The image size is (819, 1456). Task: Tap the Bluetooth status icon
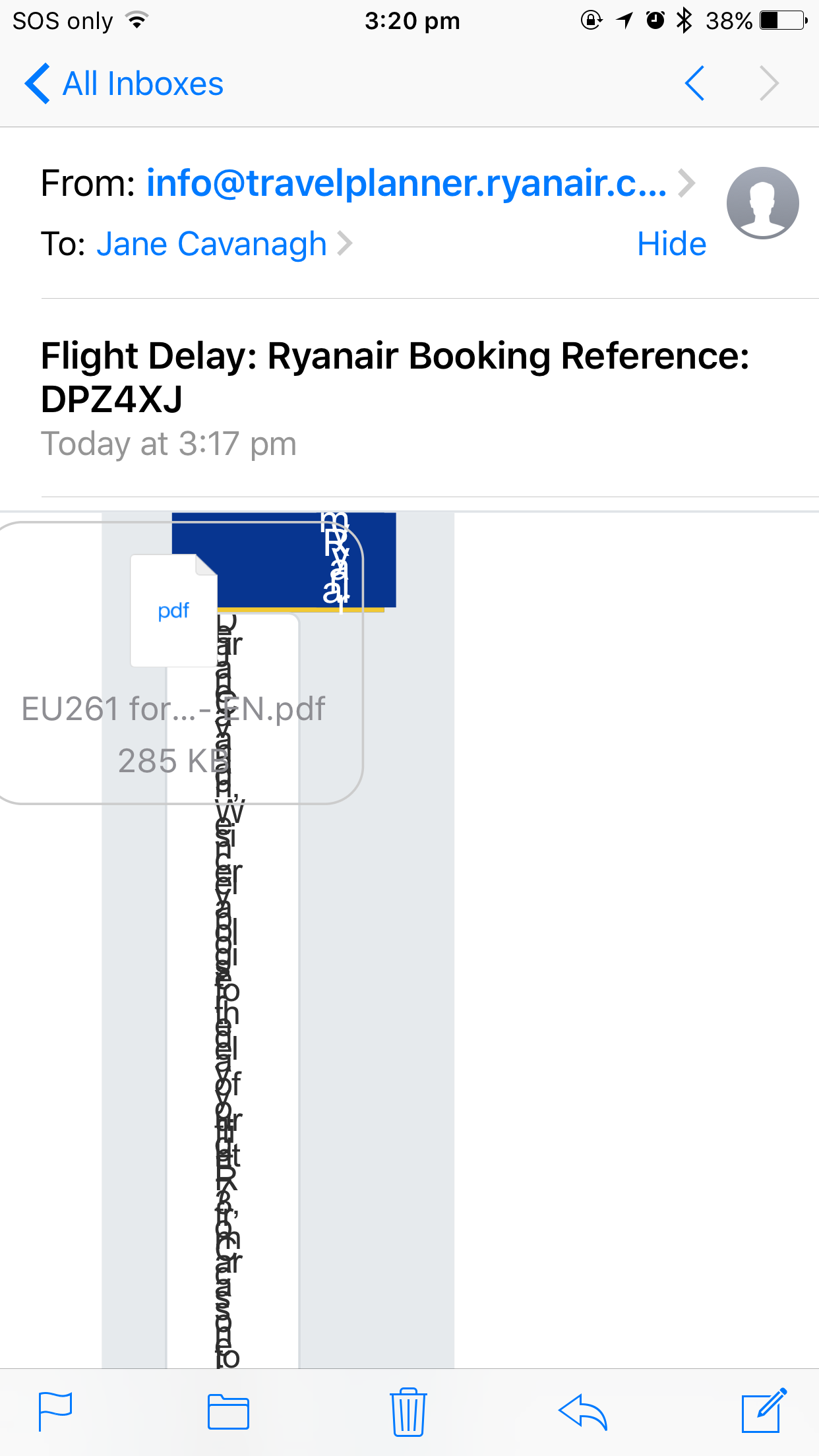[x=684, y=20]
